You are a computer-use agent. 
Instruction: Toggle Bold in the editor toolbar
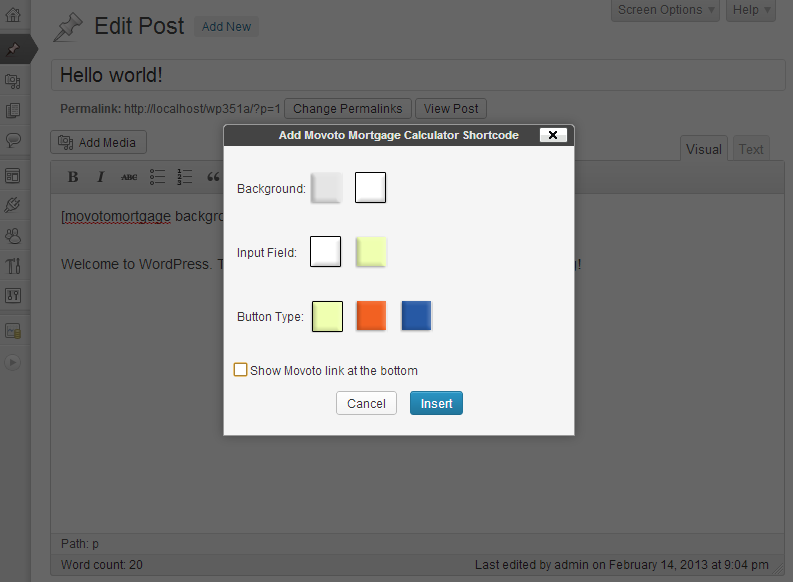click(x=73, y=177)
